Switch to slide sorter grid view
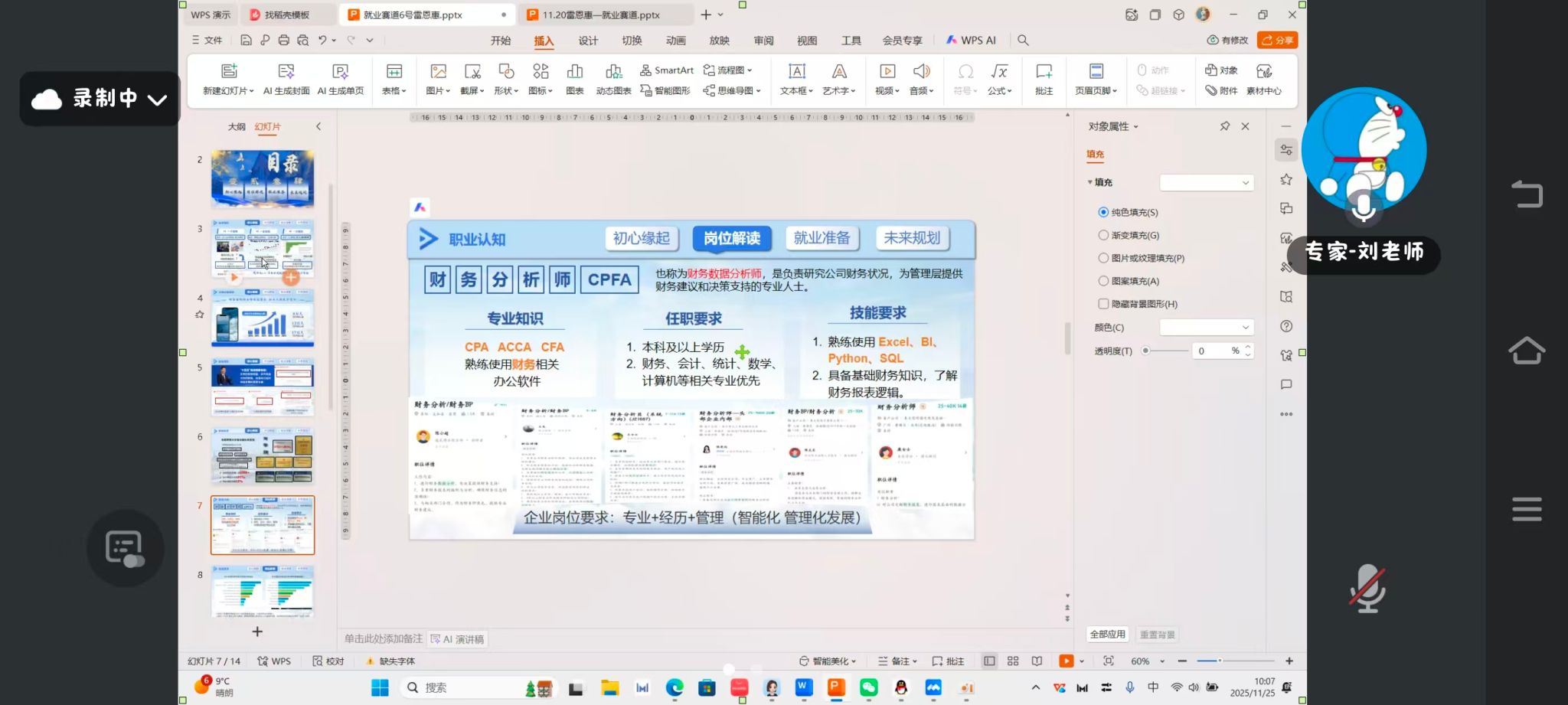The width and height of the screenshot is (1568, 705). click(x=1013, y=661)
